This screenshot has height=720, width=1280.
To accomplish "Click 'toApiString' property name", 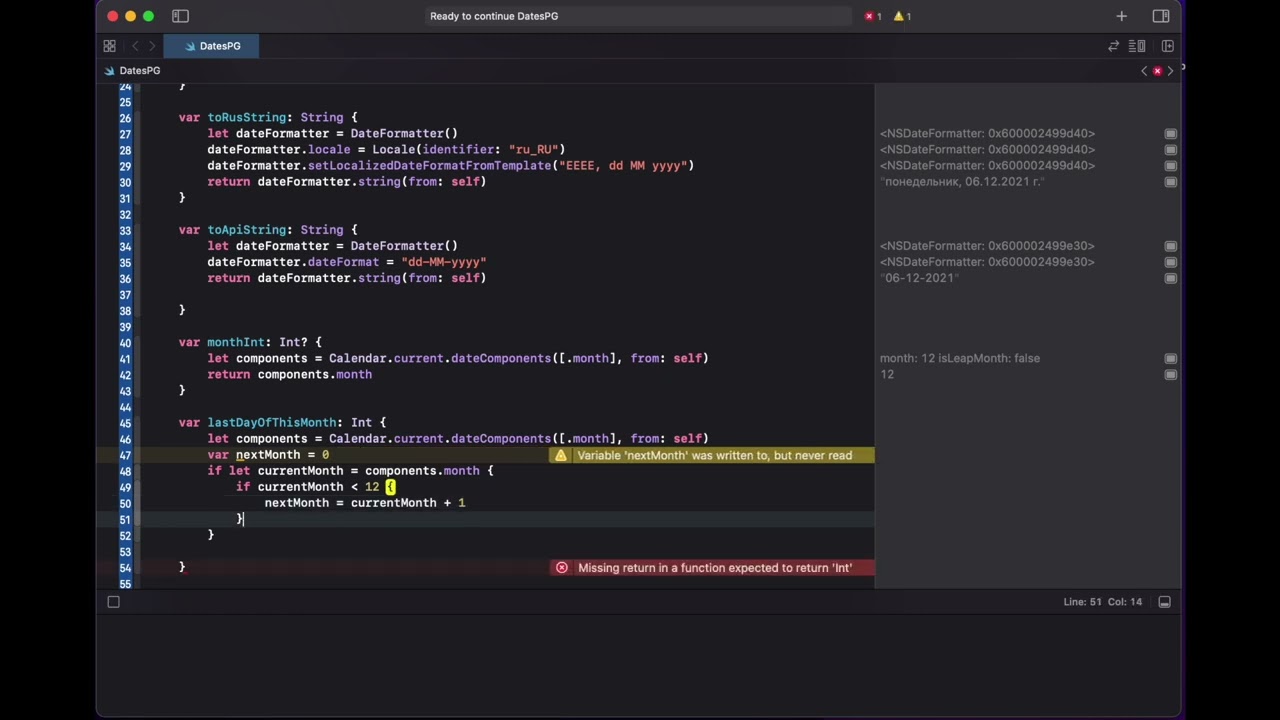I will click(x=247, y=230).
